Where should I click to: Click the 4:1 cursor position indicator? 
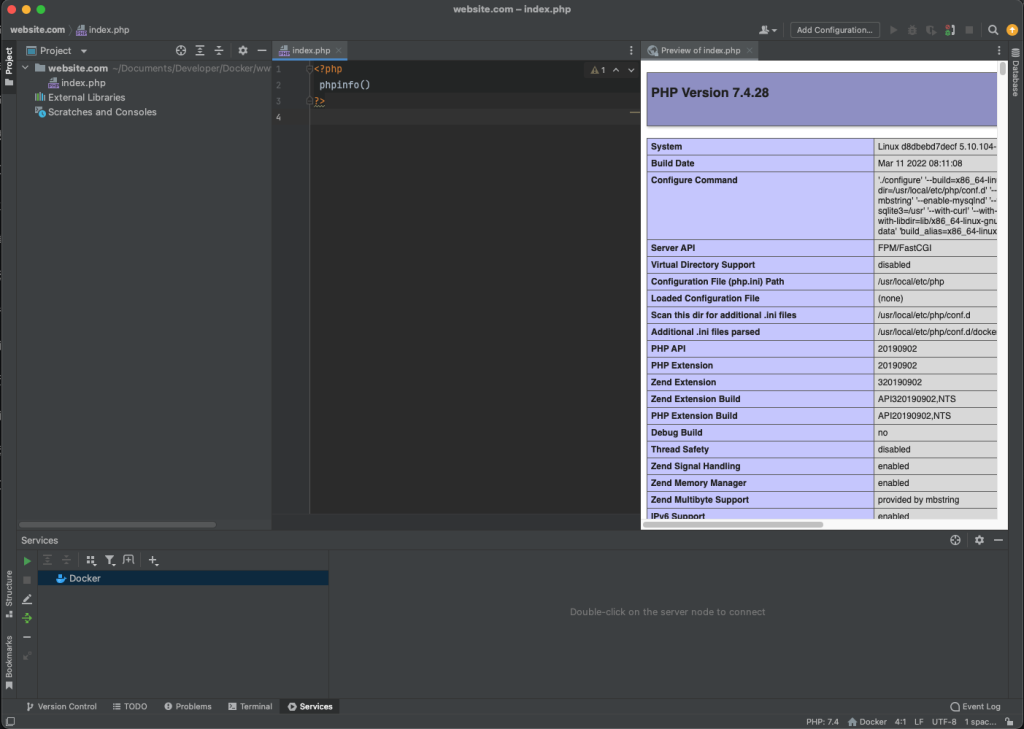[900, 722]
